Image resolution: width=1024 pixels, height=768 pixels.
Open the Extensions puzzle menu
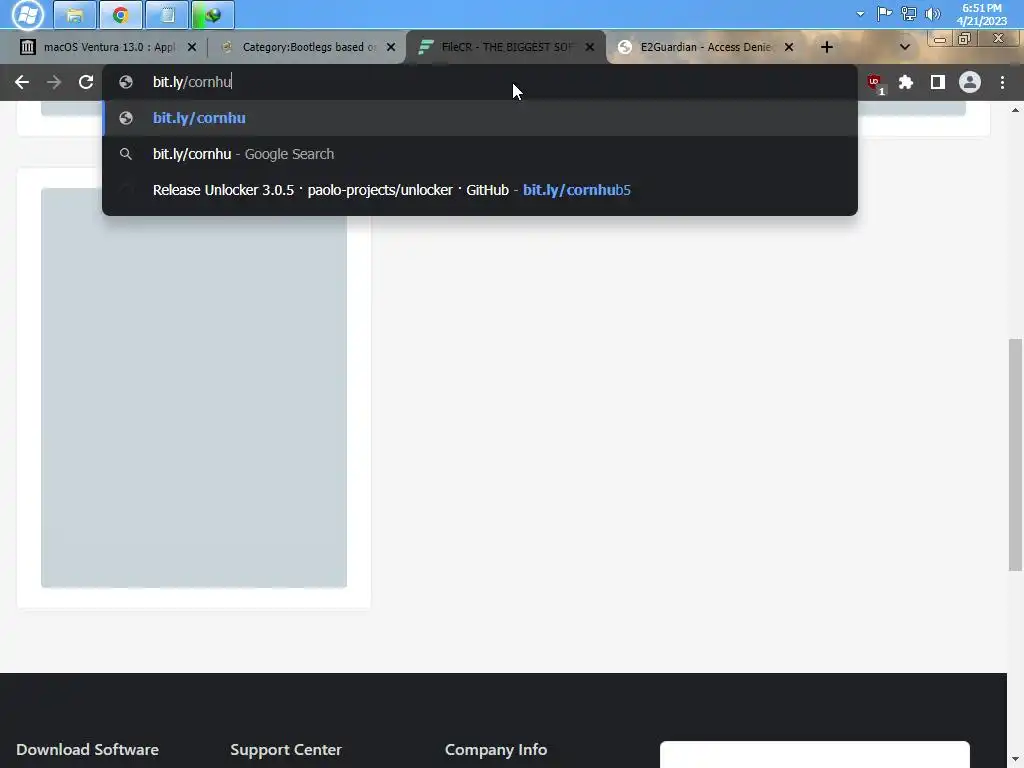[906, 82]
